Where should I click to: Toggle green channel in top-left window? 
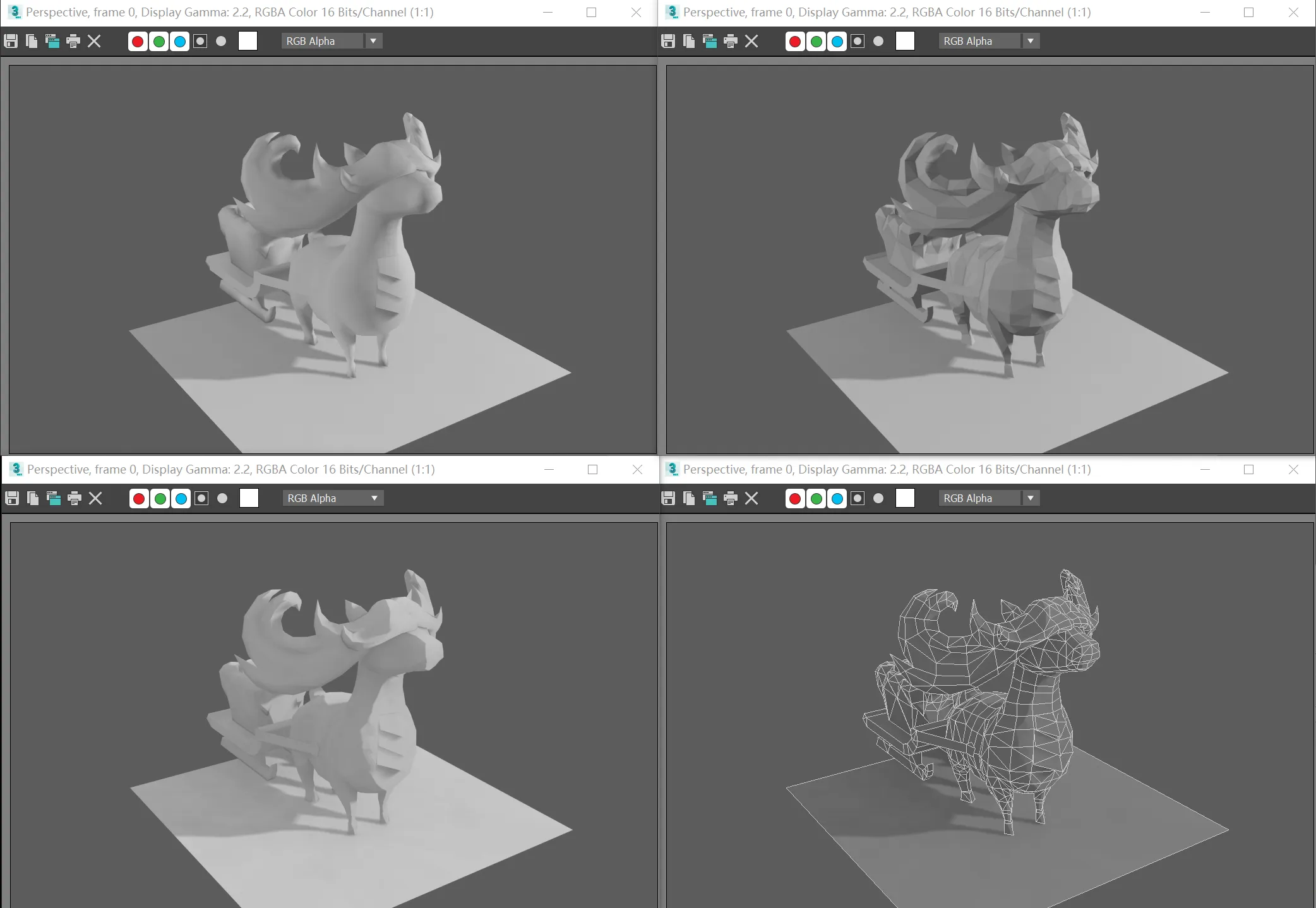tap(159, 41)
